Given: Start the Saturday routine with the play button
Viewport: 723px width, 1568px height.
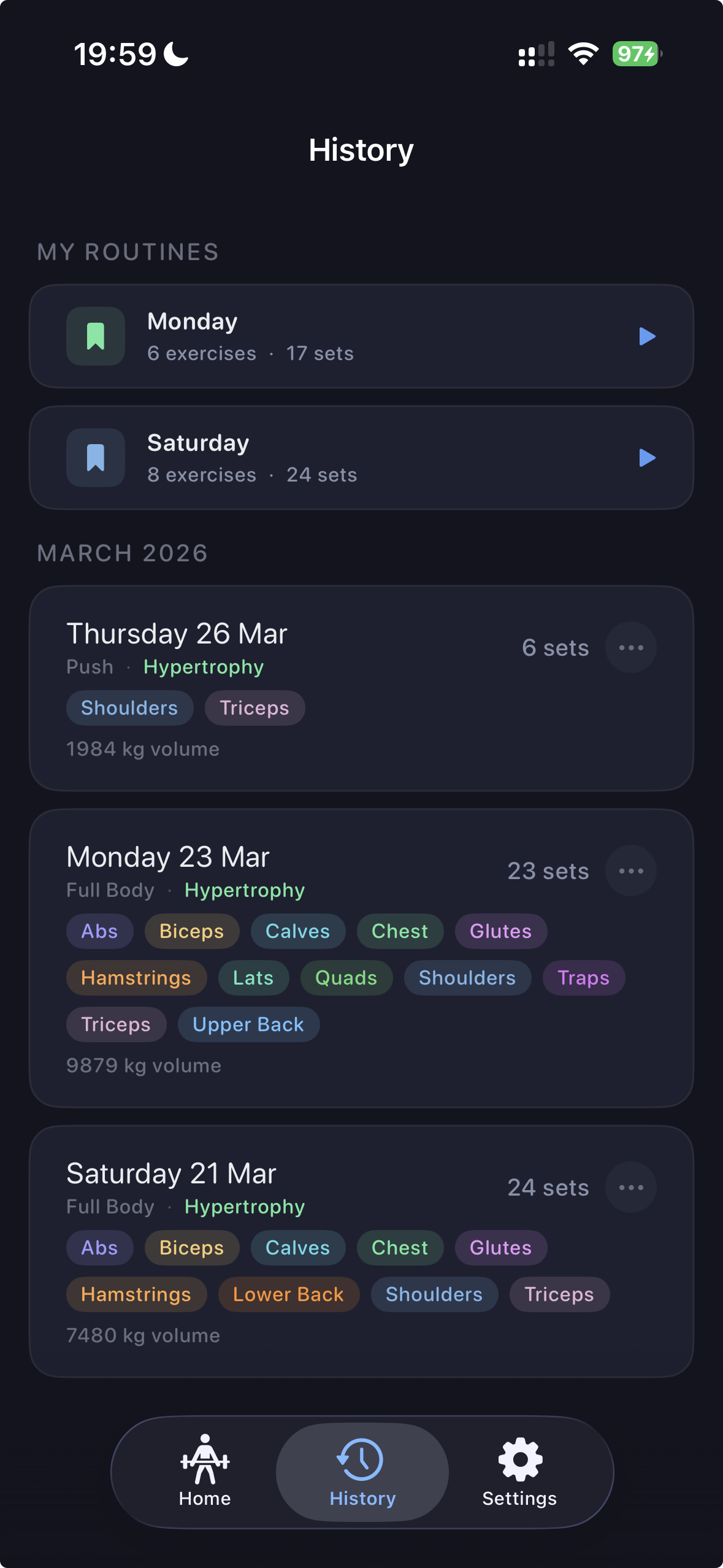Looking at the screenshot, I should point(647,458).
